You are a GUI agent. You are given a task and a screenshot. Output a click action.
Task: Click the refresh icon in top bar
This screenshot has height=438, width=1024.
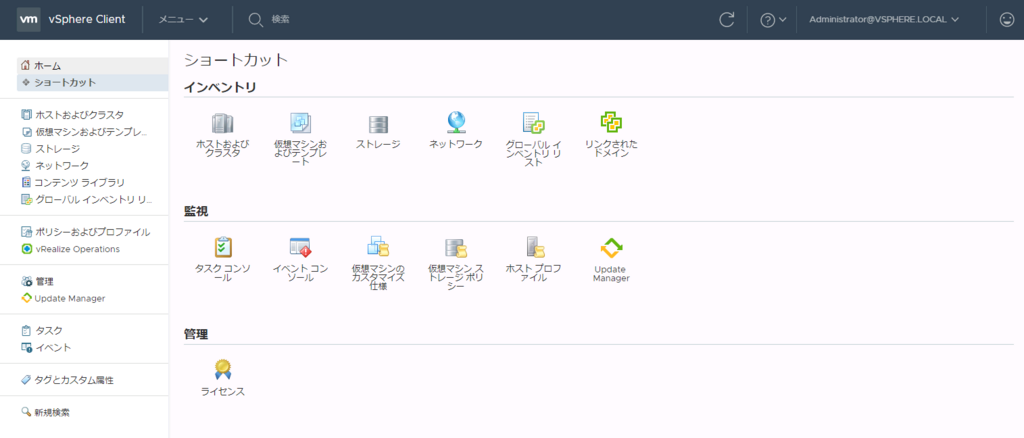tap(726, 20)
